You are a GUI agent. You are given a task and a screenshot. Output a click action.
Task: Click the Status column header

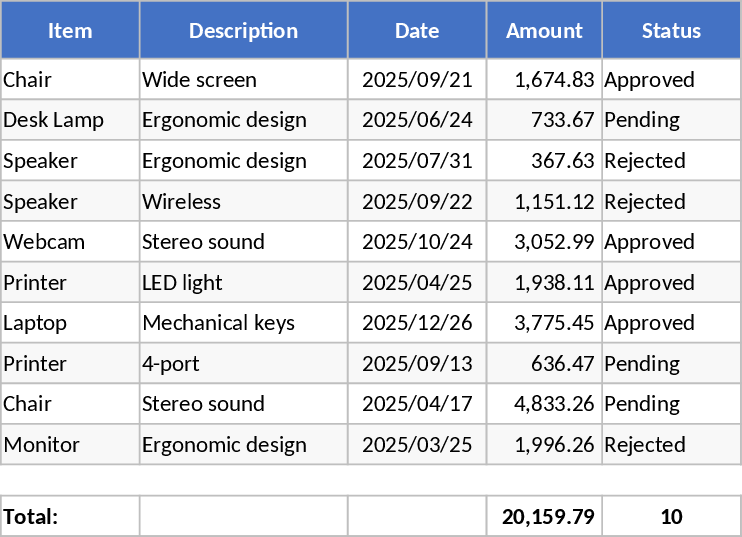pos(671,30)
